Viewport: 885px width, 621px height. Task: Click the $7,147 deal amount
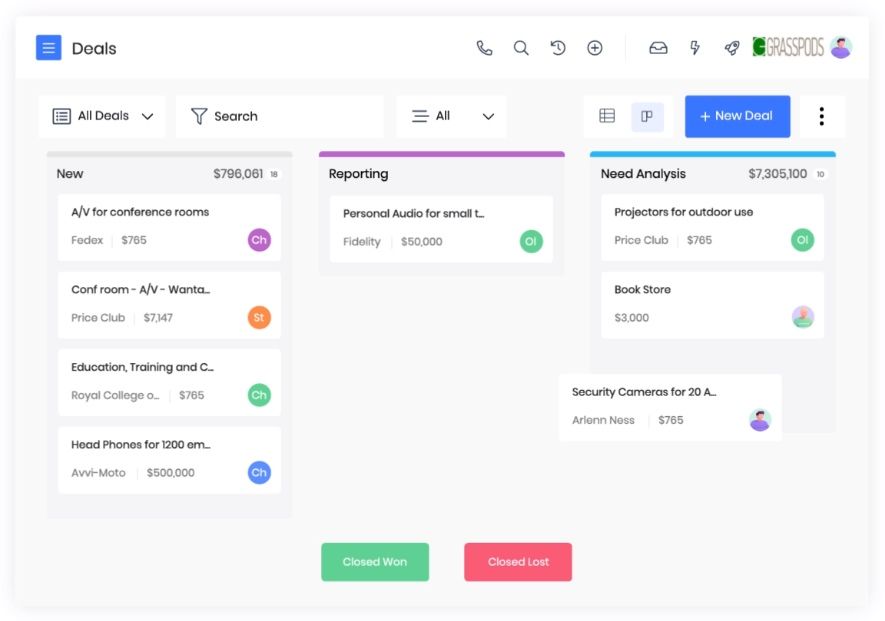pyautogui.click(x=158, y=318)
